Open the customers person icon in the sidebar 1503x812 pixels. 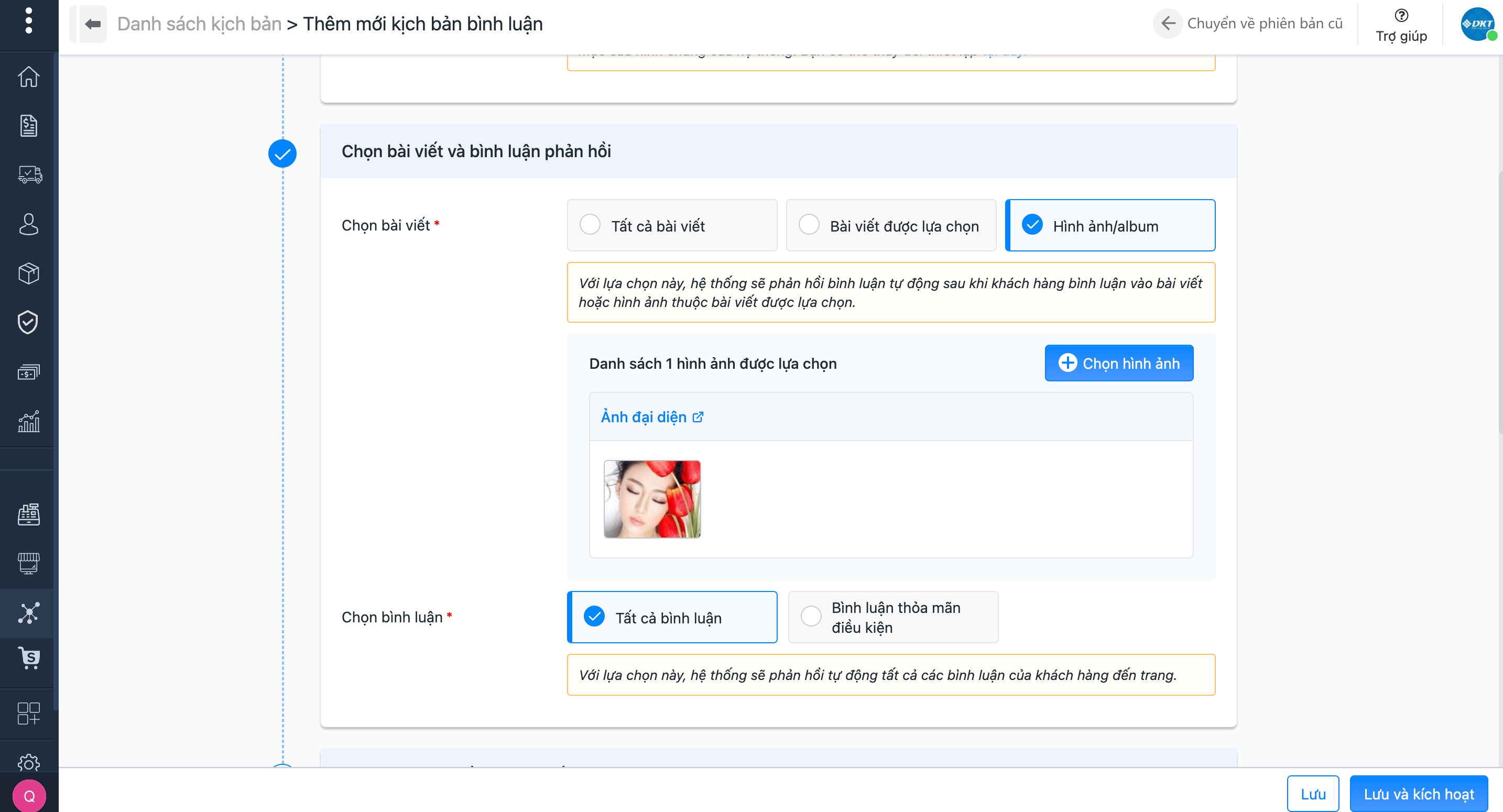28,224
